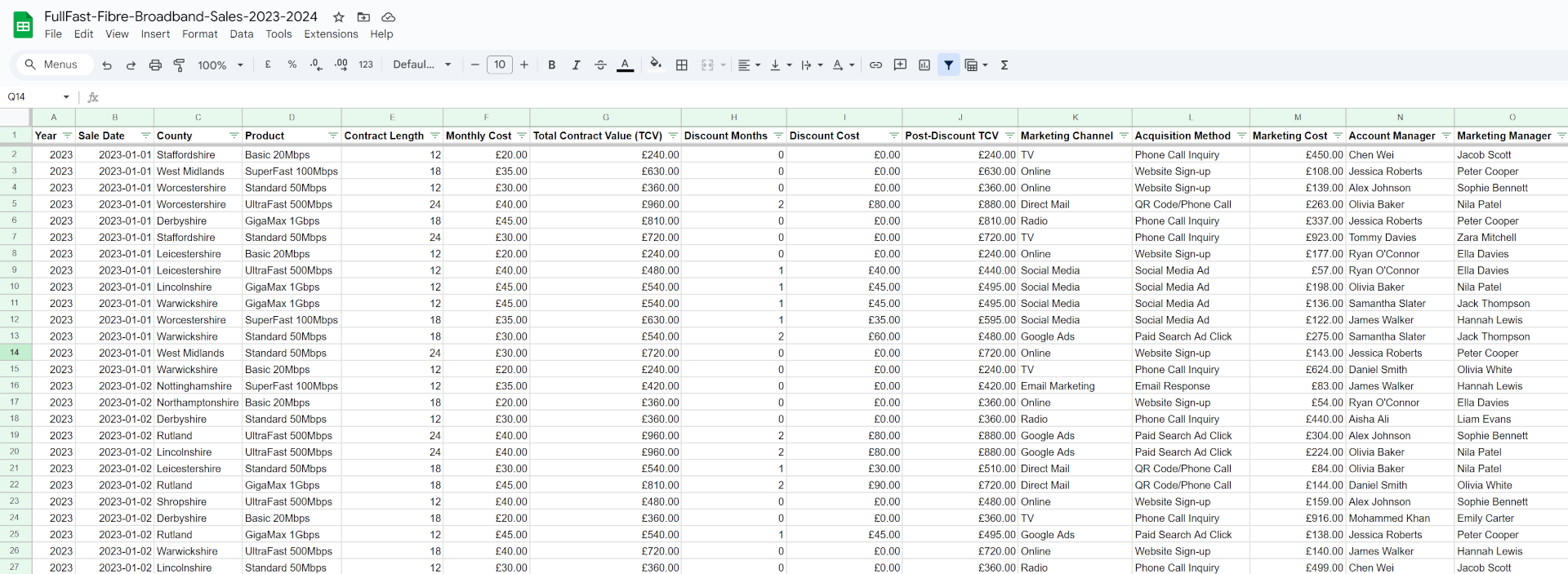Image resolution: width=1568 pixels, height=574 pixels.
Task: Click the font size field
Action: 500,65
